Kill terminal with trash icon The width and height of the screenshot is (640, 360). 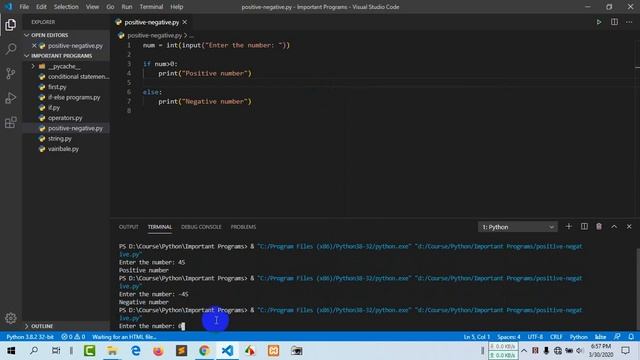pyautogui.click(x=599, y=227)
